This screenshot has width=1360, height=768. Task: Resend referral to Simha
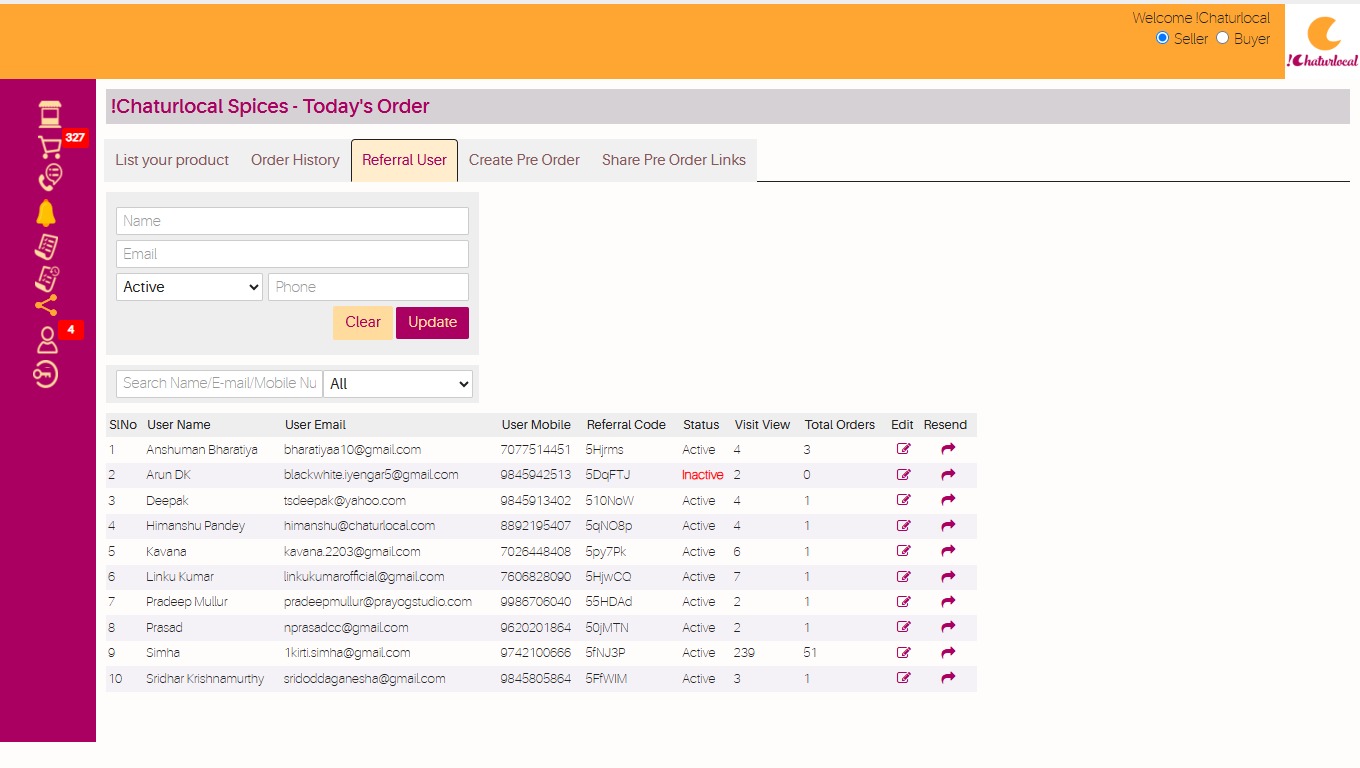click(948, 653)
